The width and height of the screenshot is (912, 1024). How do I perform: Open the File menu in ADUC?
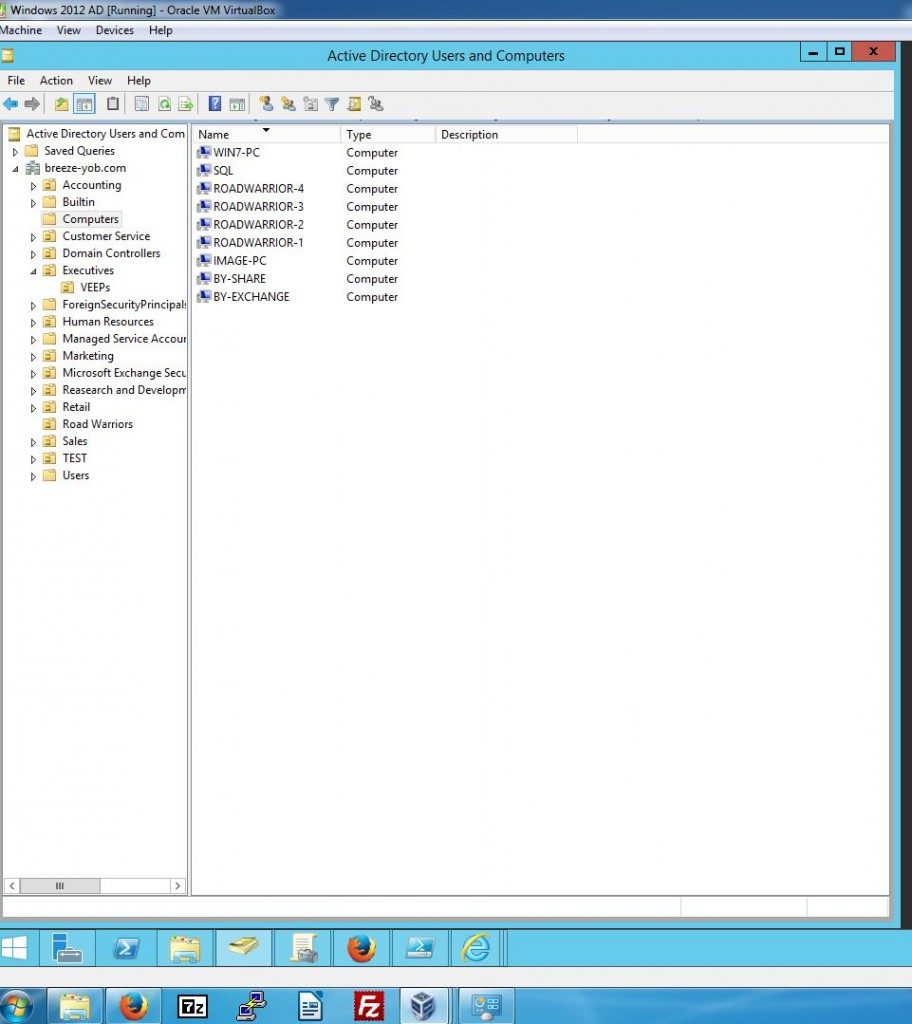(16, 80)
